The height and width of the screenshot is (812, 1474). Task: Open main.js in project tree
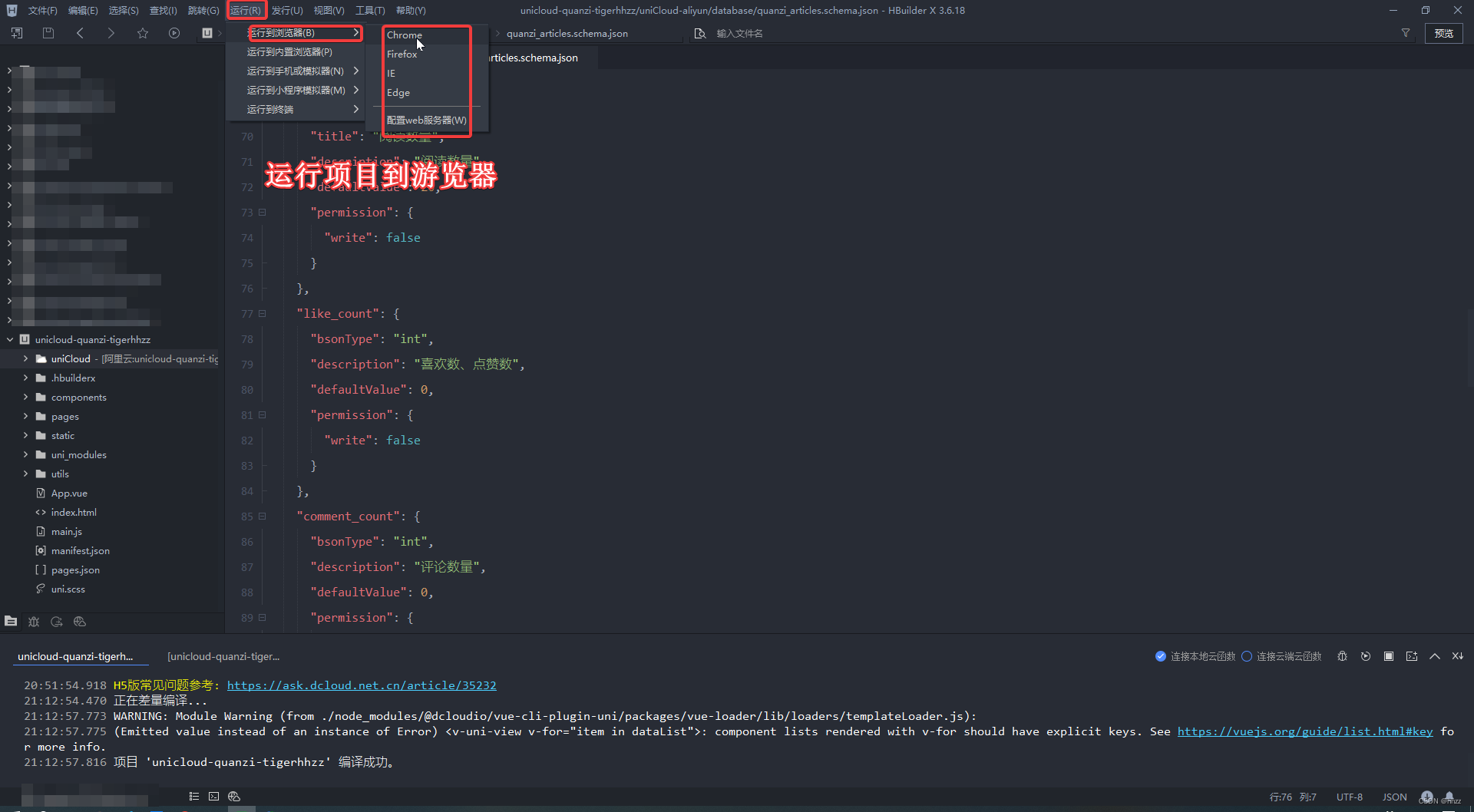click(x=67, y=531)
